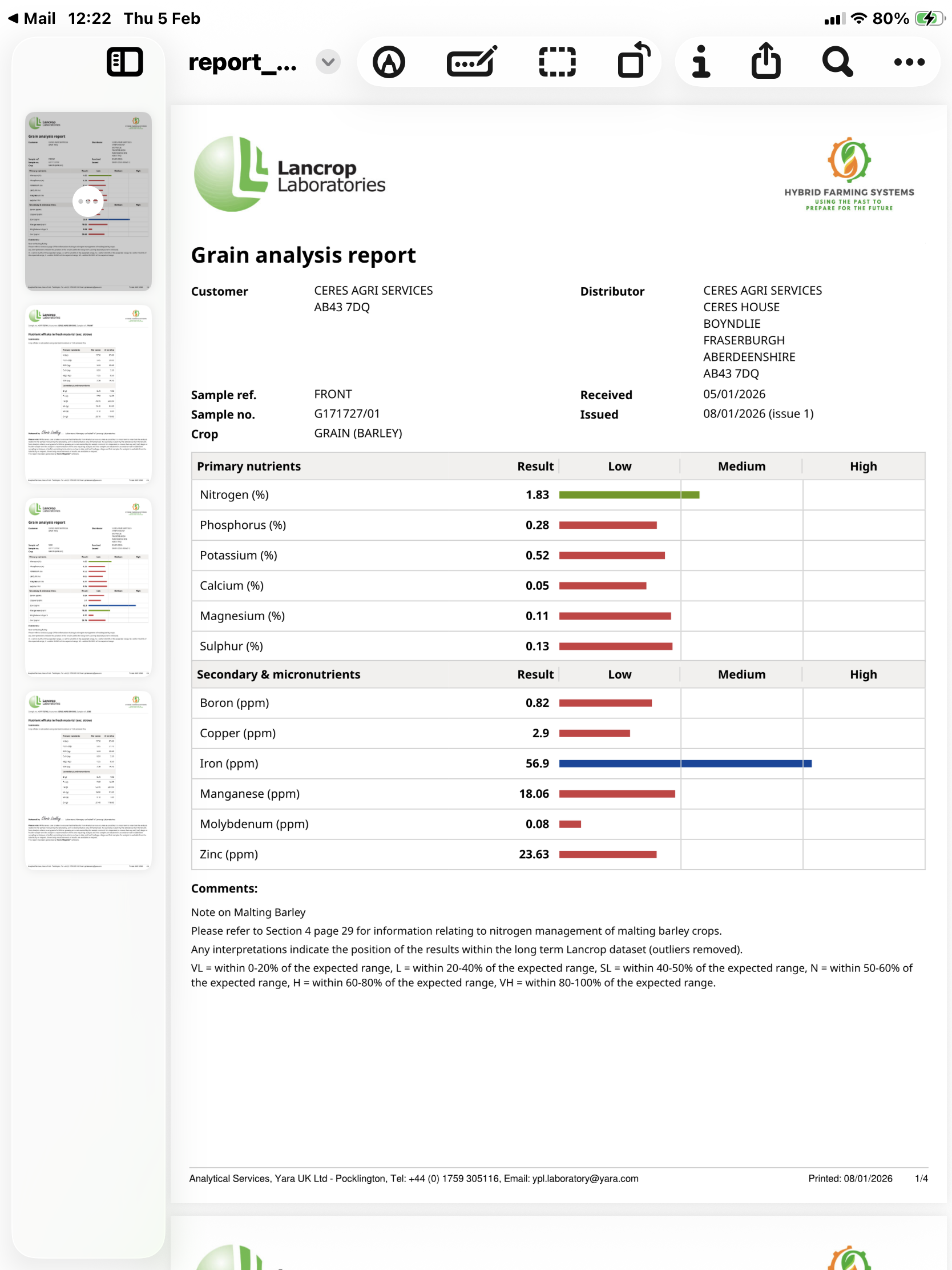Tap the "Boron (ppm)" row label
The width and height of the screenshot is (952, 1270).
234,704
